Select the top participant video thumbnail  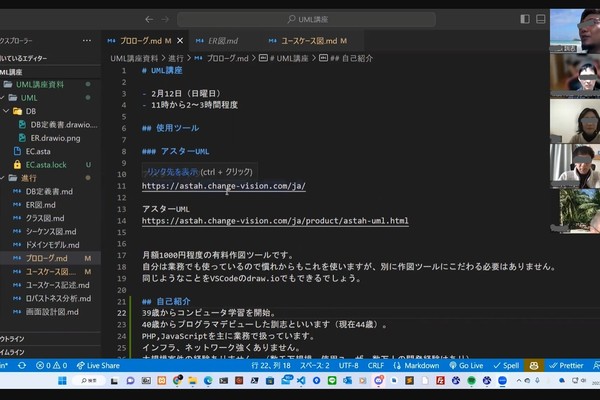575,31
